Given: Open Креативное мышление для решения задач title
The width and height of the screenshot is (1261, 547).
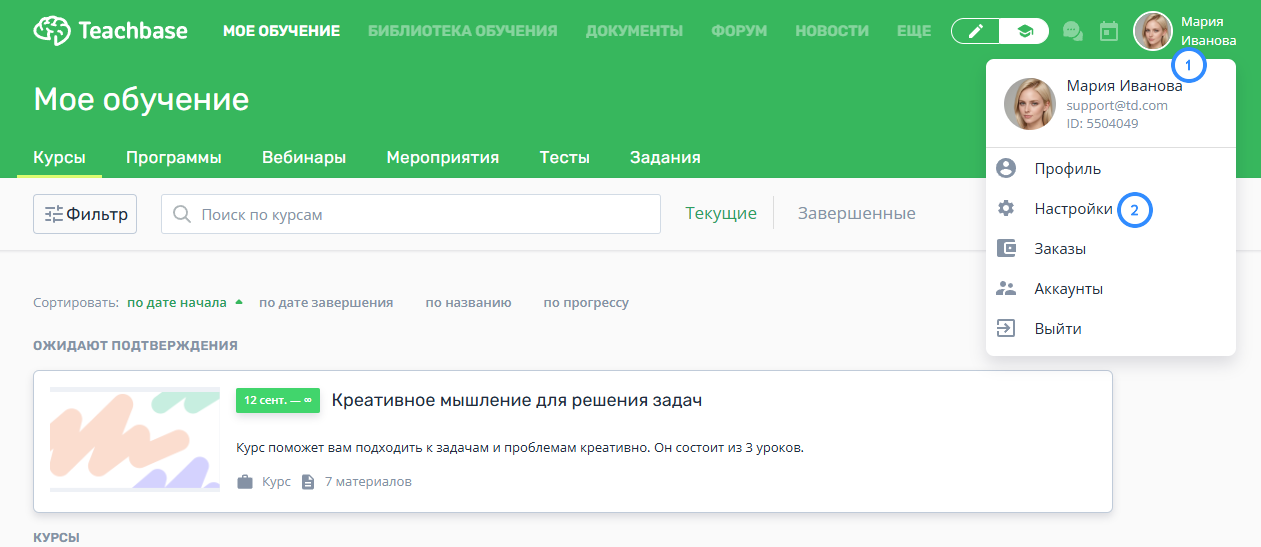Looking at the screenshot, I should click(517, 401).
